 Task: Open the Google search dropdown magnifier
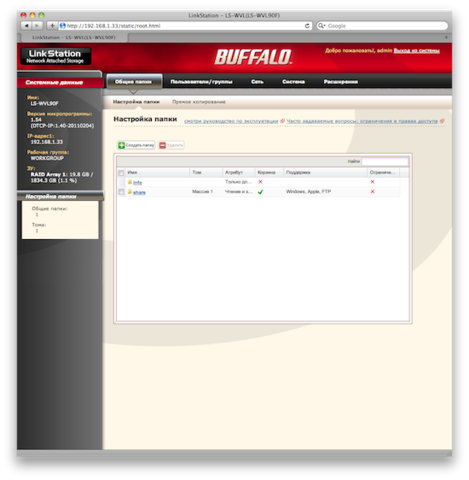[x=321, y=26]
